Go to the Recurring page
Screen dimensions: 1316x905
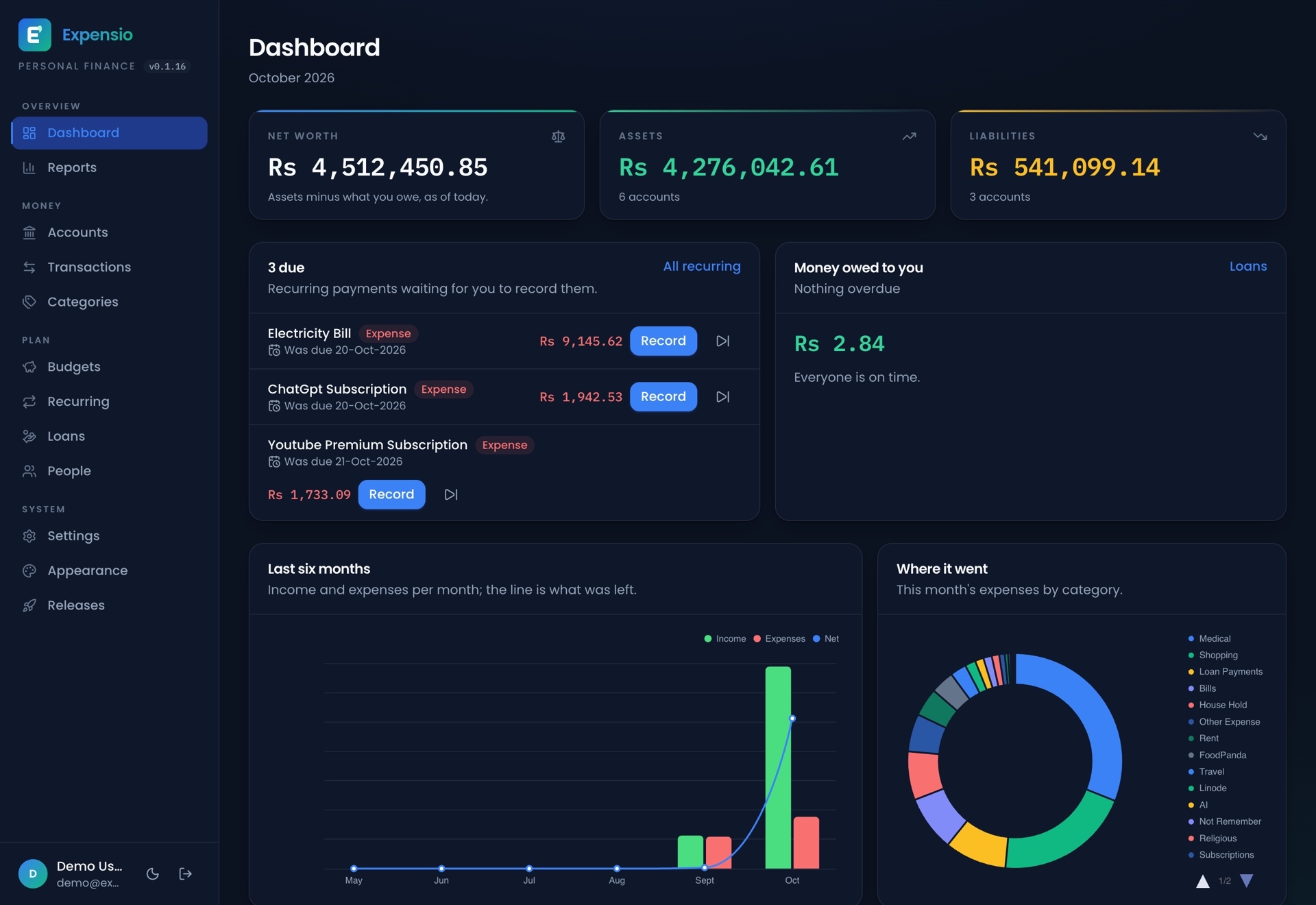point(110,401)
